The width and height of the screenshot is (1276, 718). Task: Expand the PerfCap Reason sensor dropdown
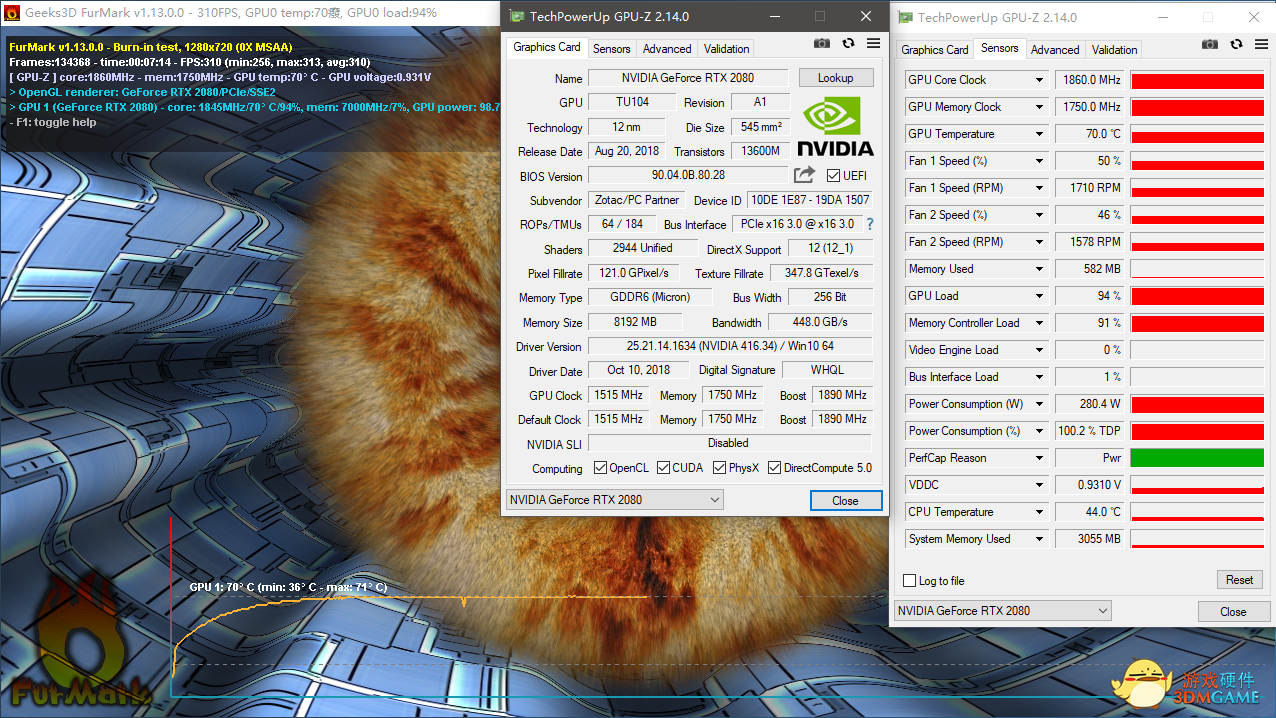click(x=1039, y=458)
